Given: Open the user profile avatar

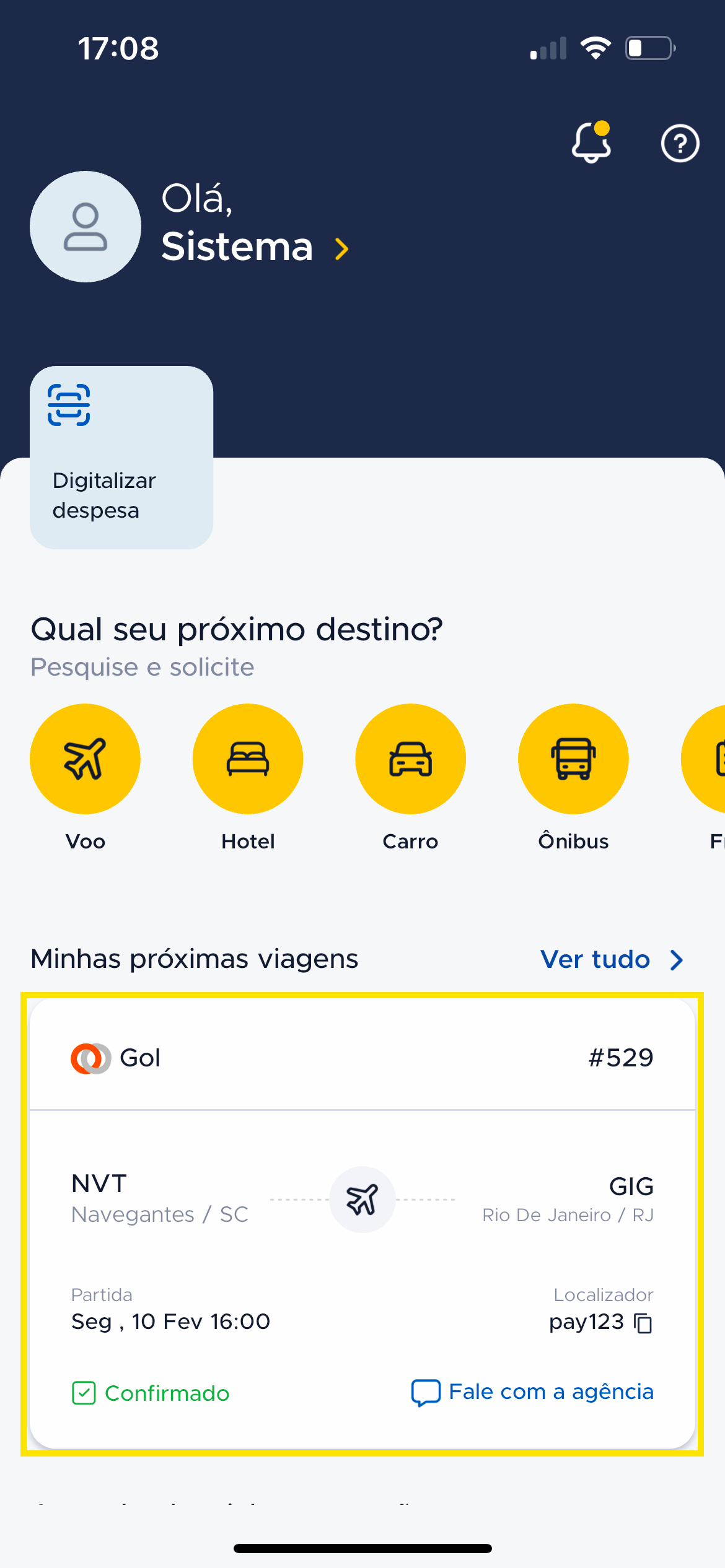Looking at the screenshot, I should point(86,227).
